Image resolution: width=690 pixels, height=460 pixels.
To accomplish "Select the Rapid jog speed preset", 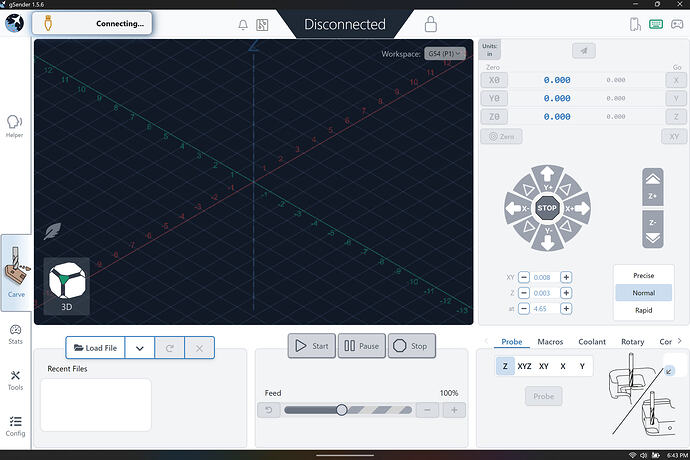I will (x=643, y=310).
